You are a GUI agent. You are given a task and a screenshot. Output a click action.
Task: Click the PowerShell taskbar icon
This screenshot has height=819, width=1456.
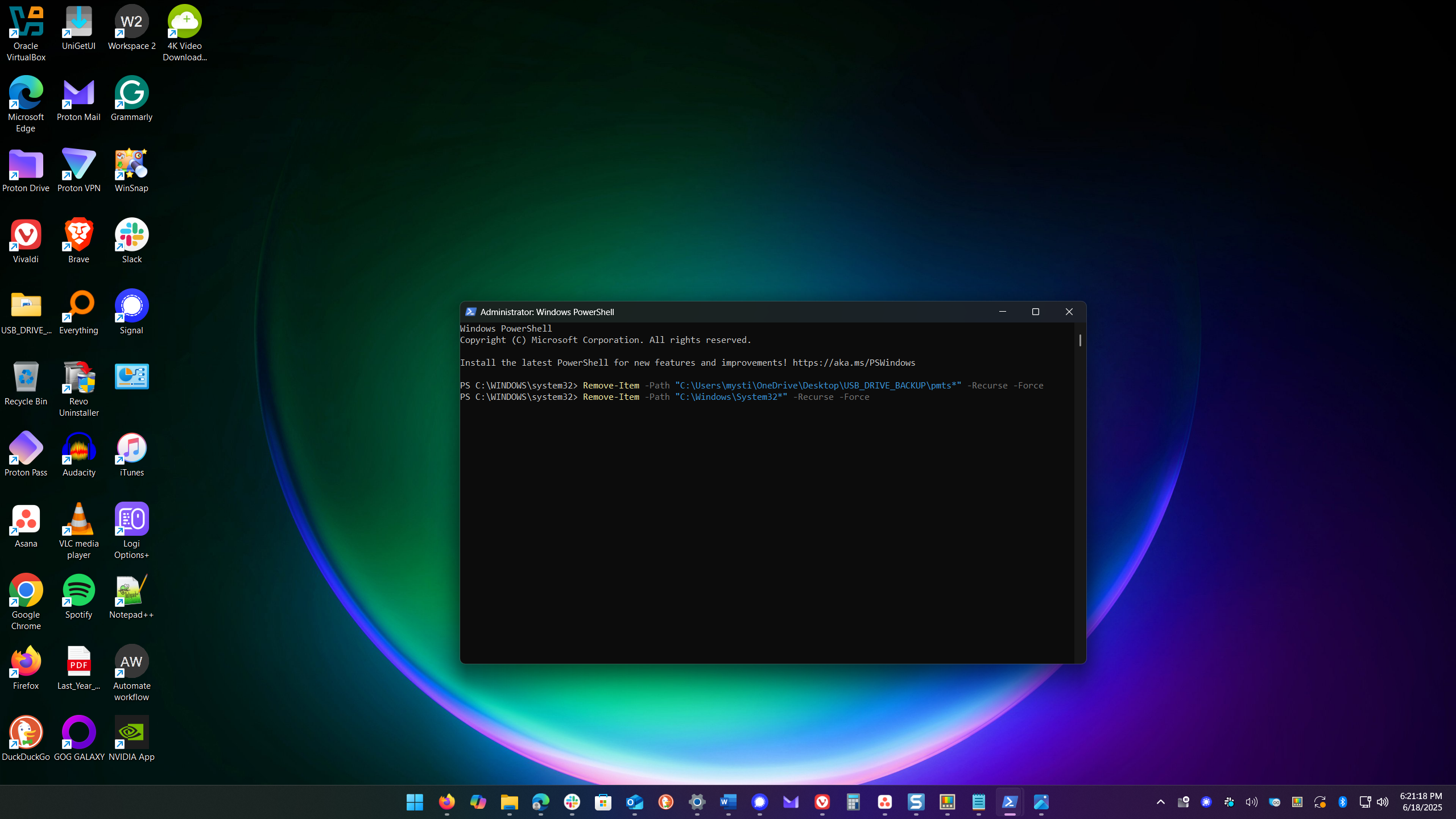point(1010,802)
